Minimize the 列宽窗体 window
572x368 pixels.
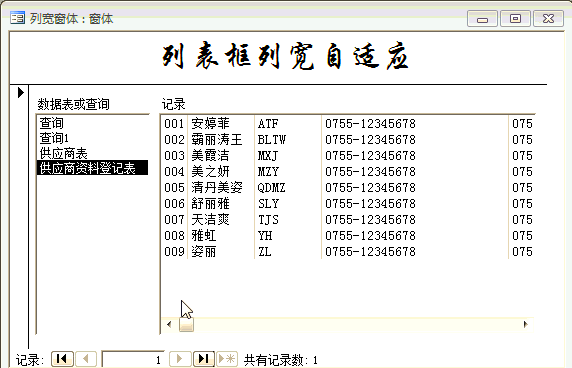pos(482,19)
